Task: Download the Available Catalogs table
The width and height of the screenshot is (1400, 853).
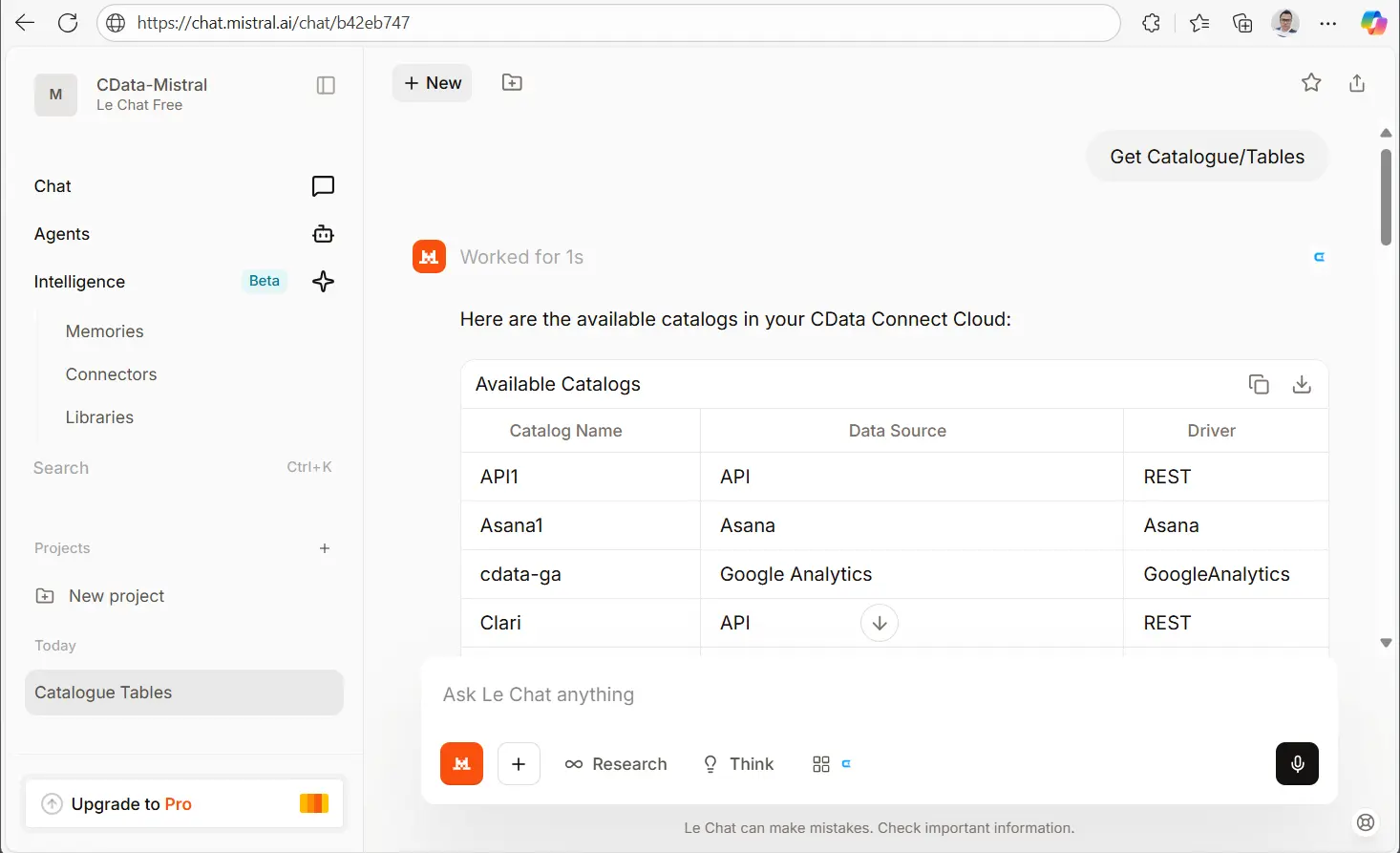Action: (x=1301, y=384)
